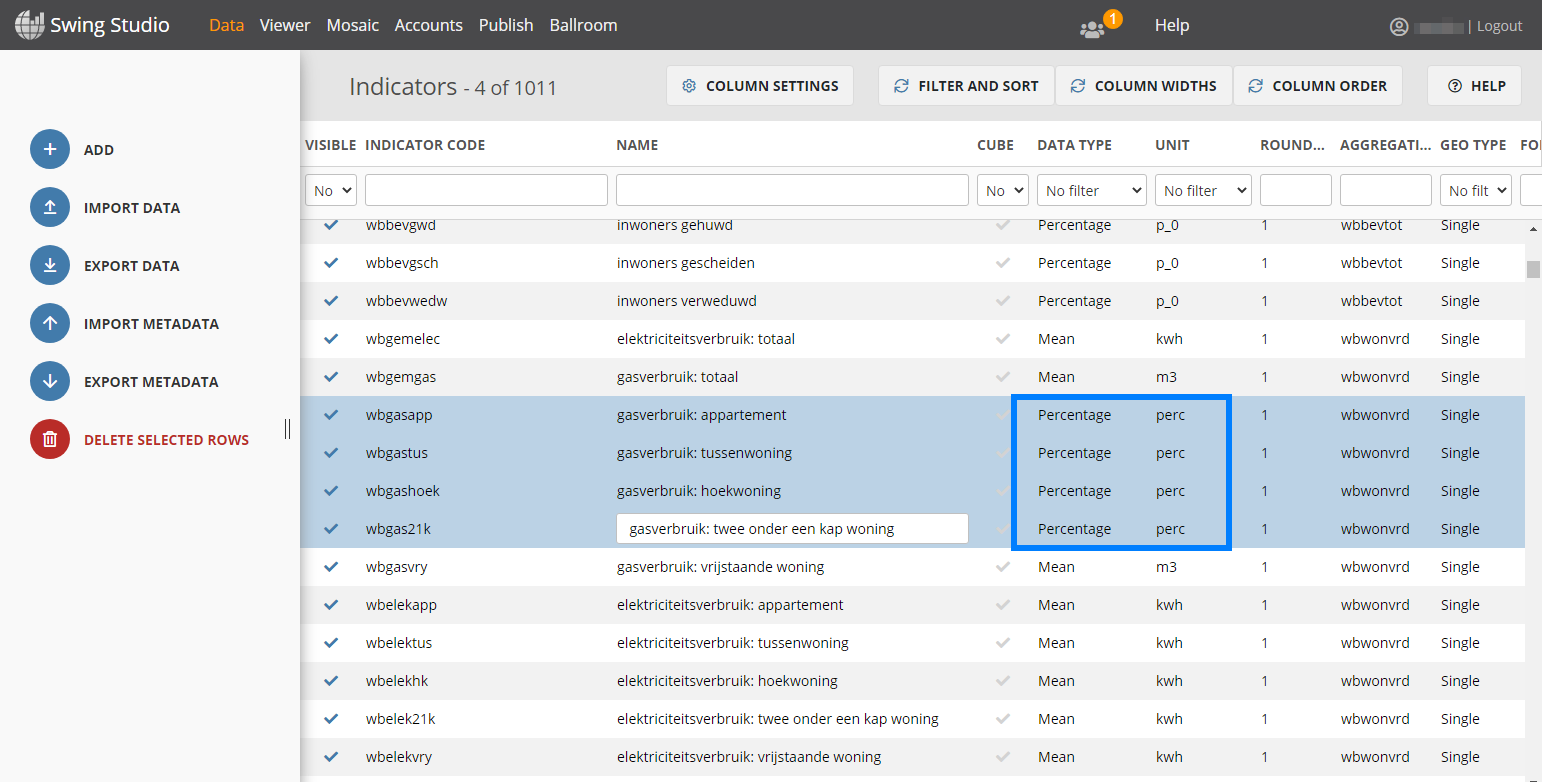Open Column Settings
Screen dimensions: 1542x782
click(x=760, y=86)
